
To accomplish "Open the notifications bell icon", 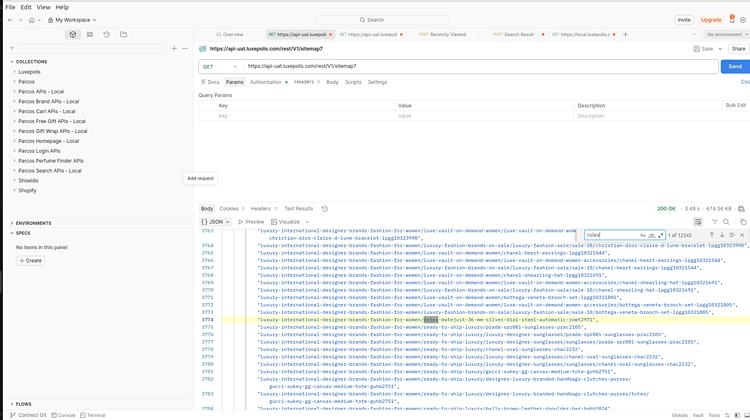I will pyautogui.click(x=732, y=20).
